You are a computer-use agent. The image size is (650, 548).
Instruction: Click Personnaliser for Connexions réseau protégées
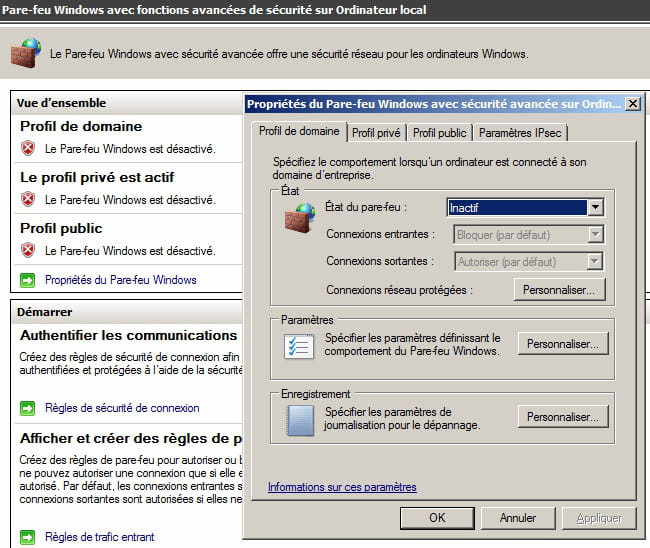tap(559, 290)
